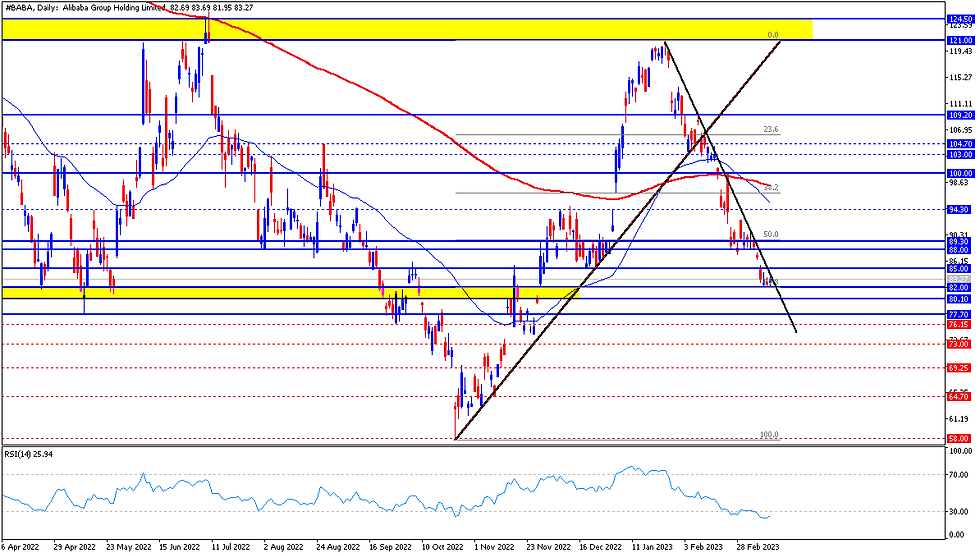980x556 pixels.
Task: Select the 88.00 price level label
Action: pos(959,250)
